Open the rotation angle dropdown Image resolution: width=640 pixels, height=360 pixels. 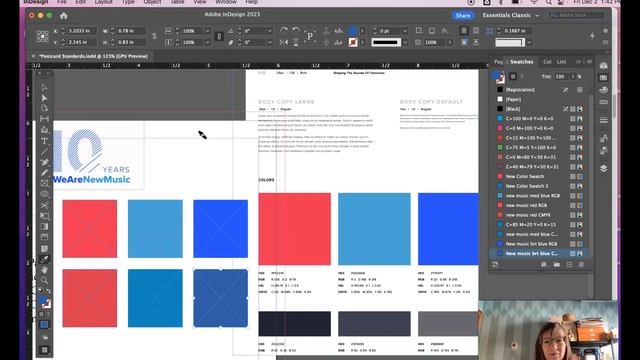click(269, 31)
